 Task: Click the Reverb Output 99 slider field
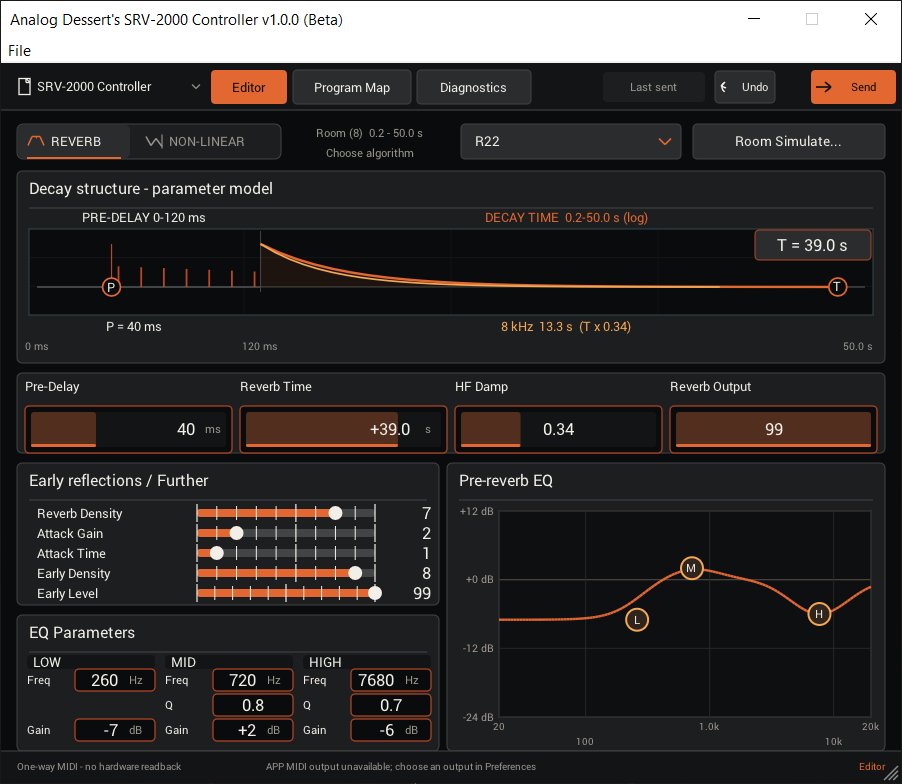[773, 429]
